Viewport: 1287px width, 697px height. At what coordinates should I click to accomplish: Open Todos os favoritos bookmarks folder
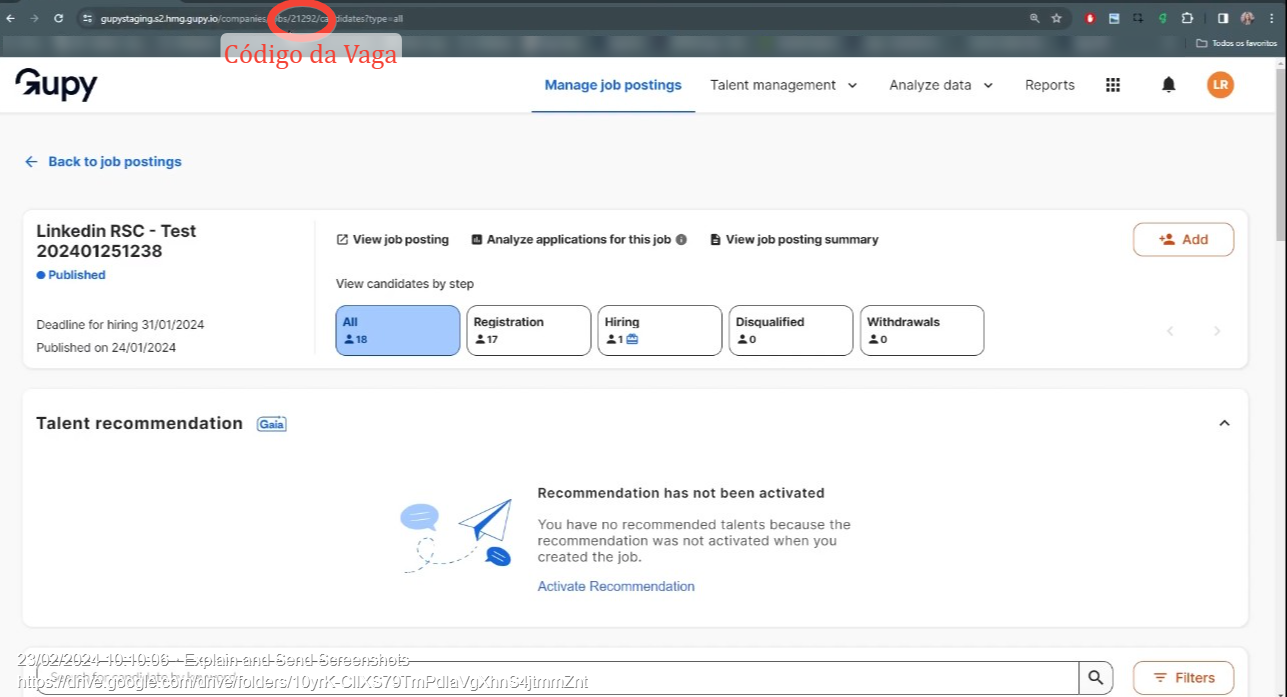[x=1236, y=43]
